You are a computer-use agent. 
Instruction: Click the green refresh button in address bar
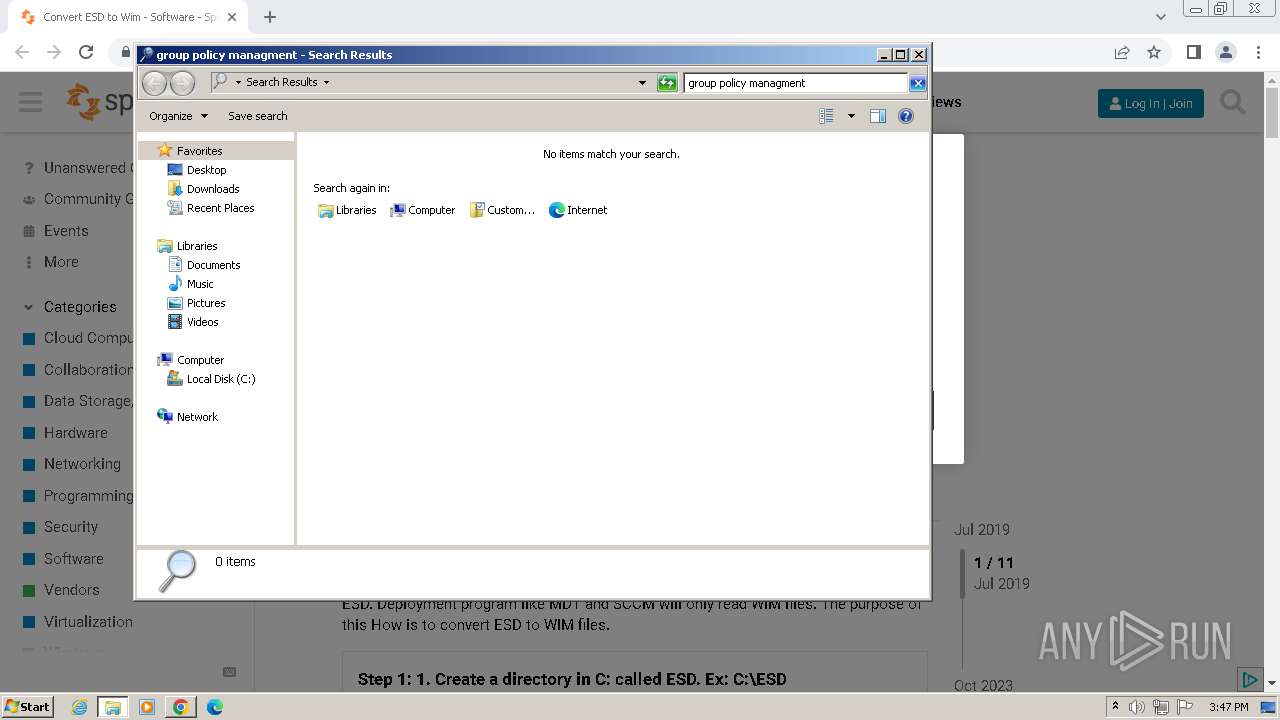[667, 83]
